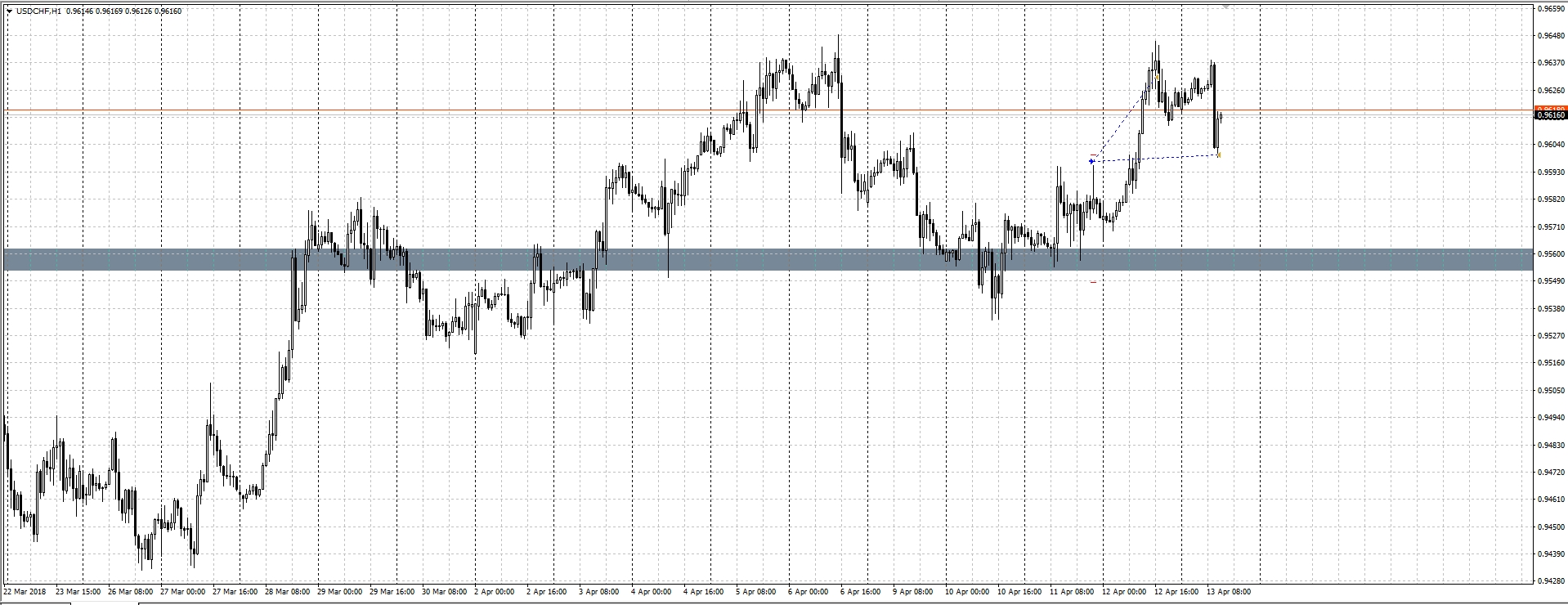Viewport: 1568px width, 605px height.
Task: Click the 27 Mar 16:00 time axis label
Action: [235, 591]
